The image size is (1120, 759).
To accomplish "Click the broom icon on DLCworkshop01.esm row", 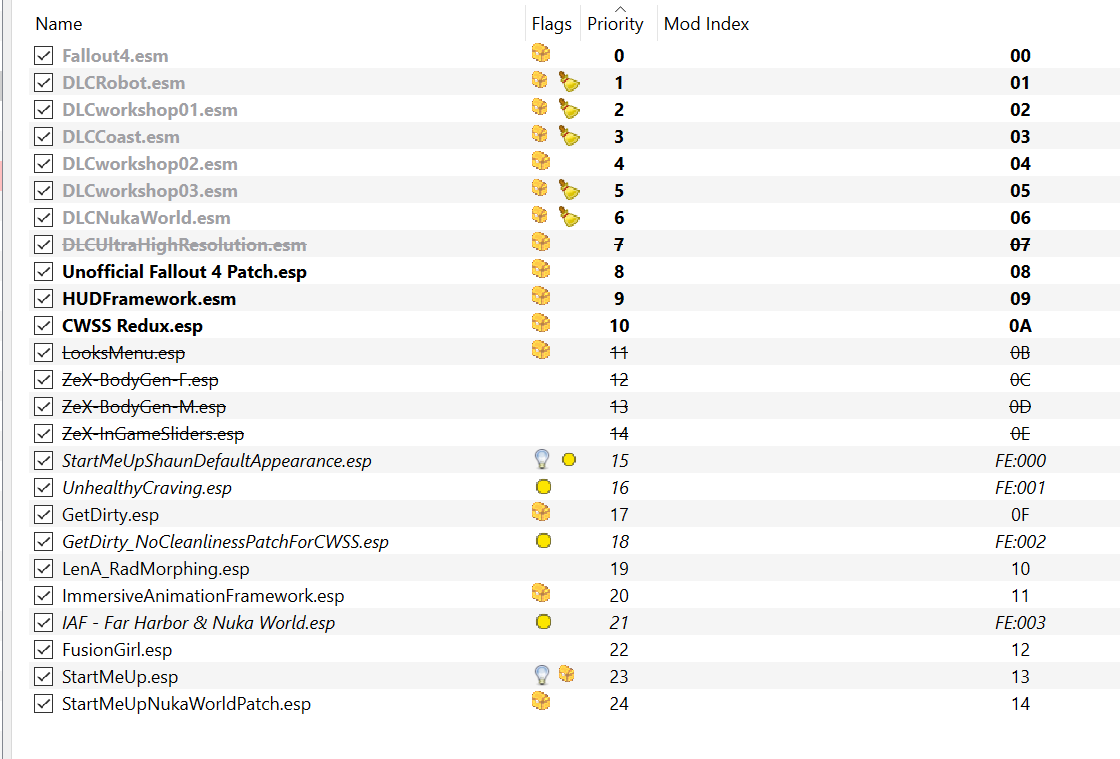I will click(569, 109).
